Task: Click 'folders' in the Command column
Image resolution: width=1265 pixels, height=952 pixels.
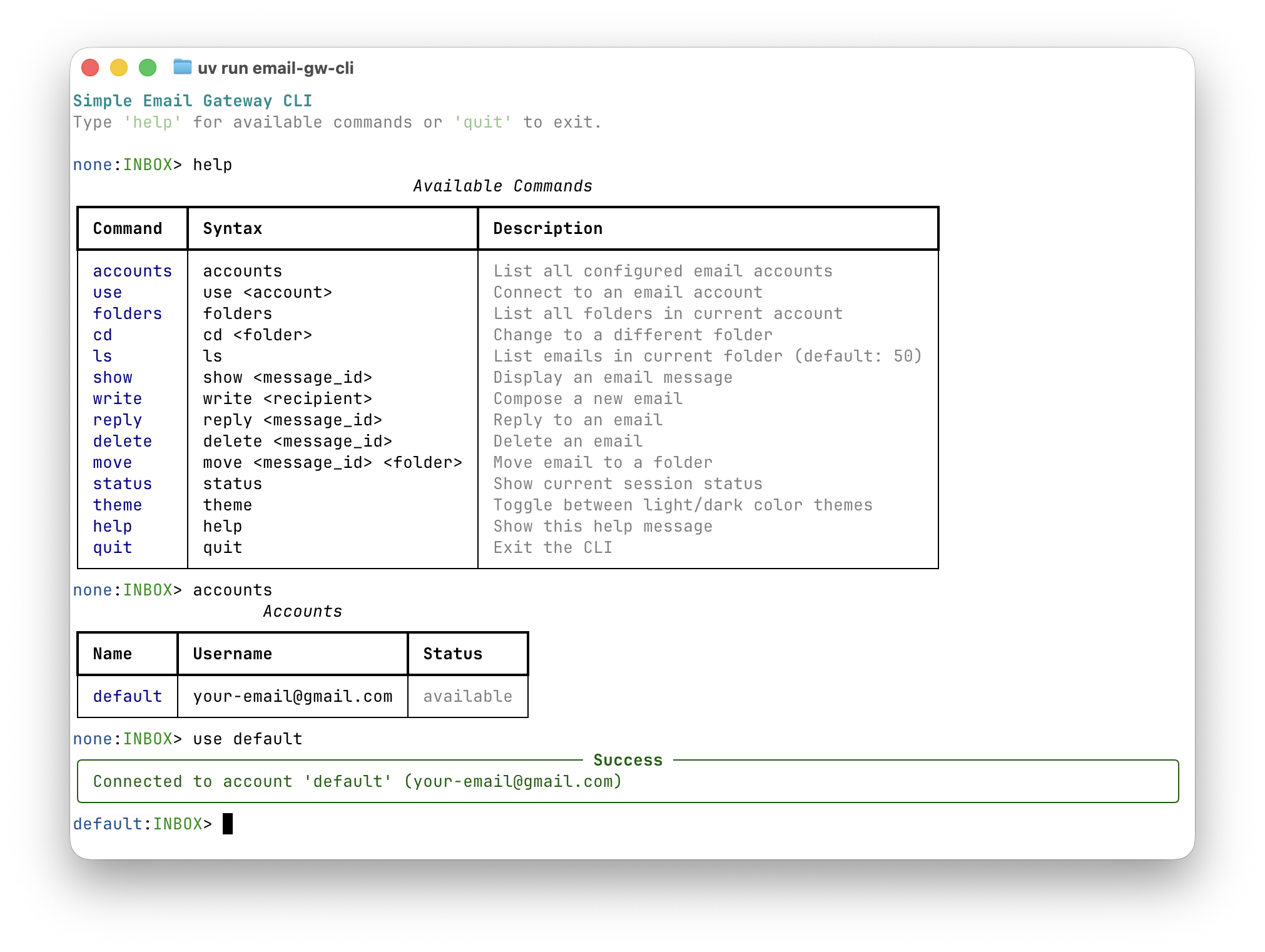Action: coord(128,313)
